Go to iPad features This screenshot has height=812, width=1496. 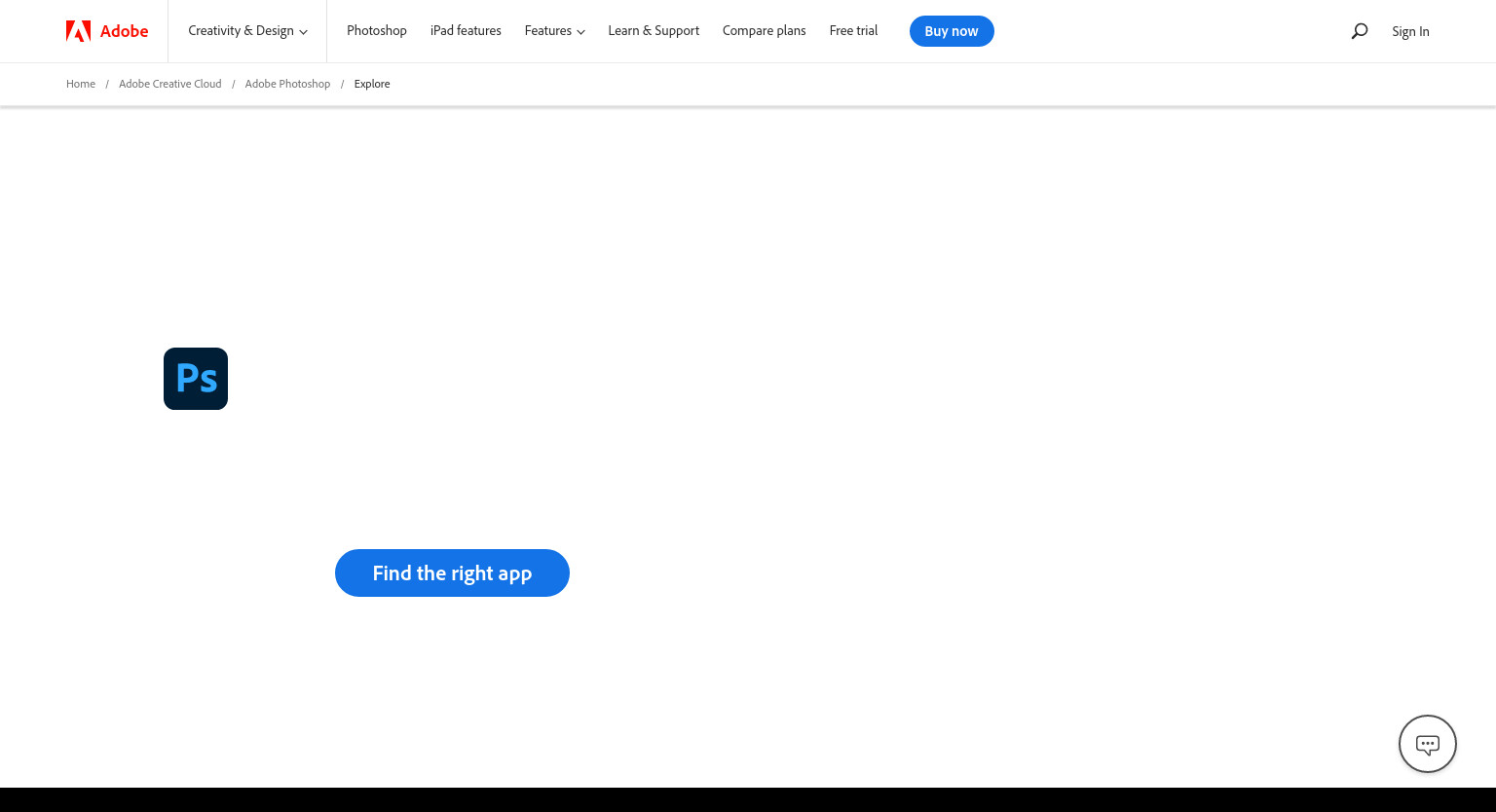(x=466, y=31)
